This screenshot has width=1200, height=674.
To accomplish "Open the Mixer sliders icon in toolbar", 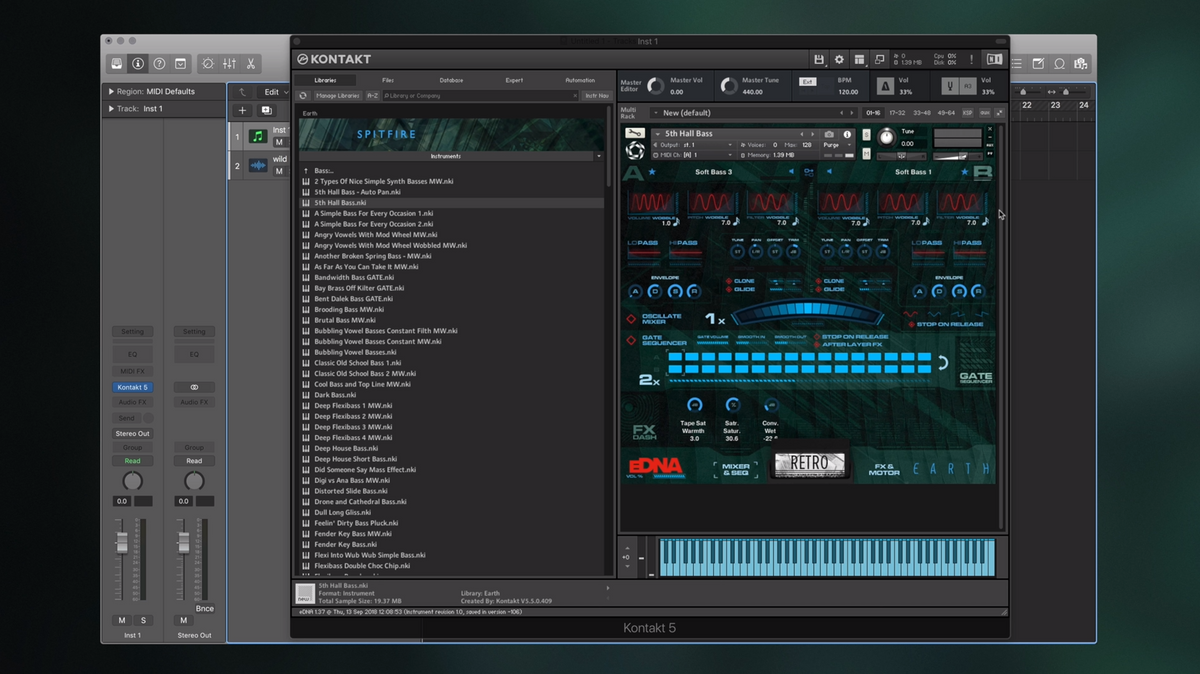I will 229,63.
